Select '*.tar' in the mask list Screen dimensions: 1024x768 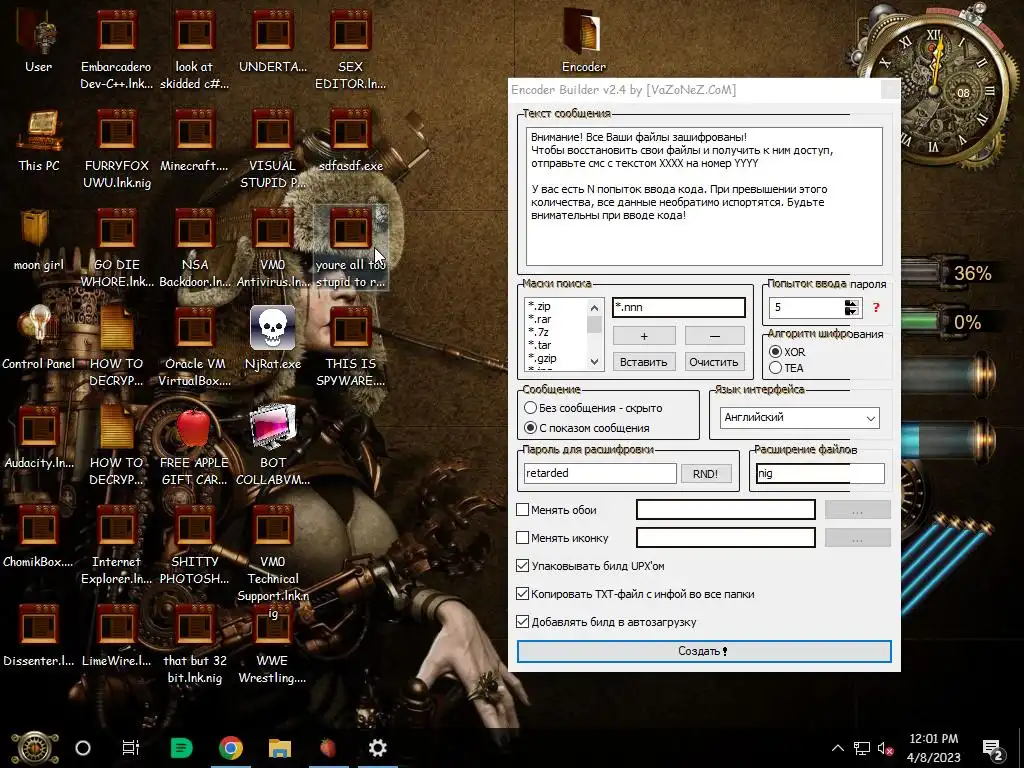click(540, 345)
